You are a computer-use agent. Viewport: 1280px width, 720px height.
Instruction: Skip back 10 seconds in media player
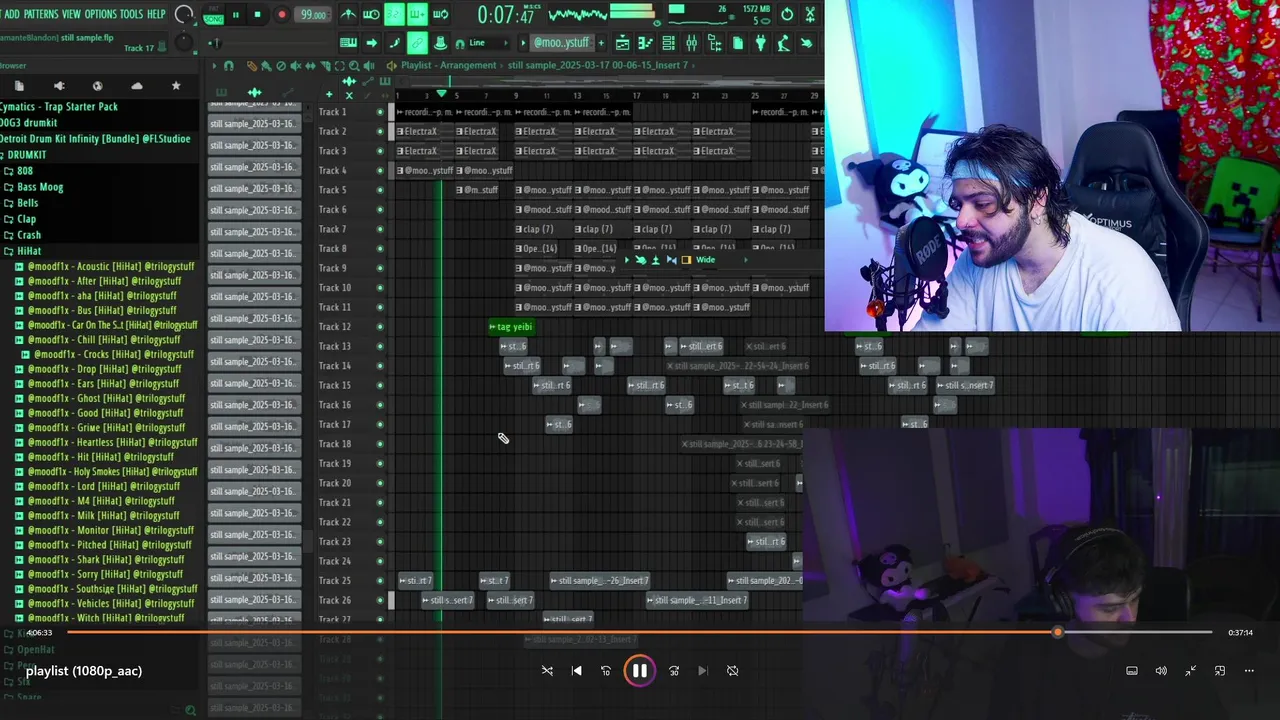(605, 671)
